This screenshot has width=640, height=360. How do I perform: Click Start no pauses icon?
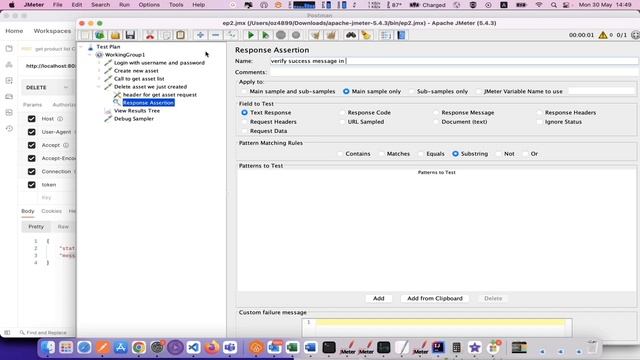265,35
